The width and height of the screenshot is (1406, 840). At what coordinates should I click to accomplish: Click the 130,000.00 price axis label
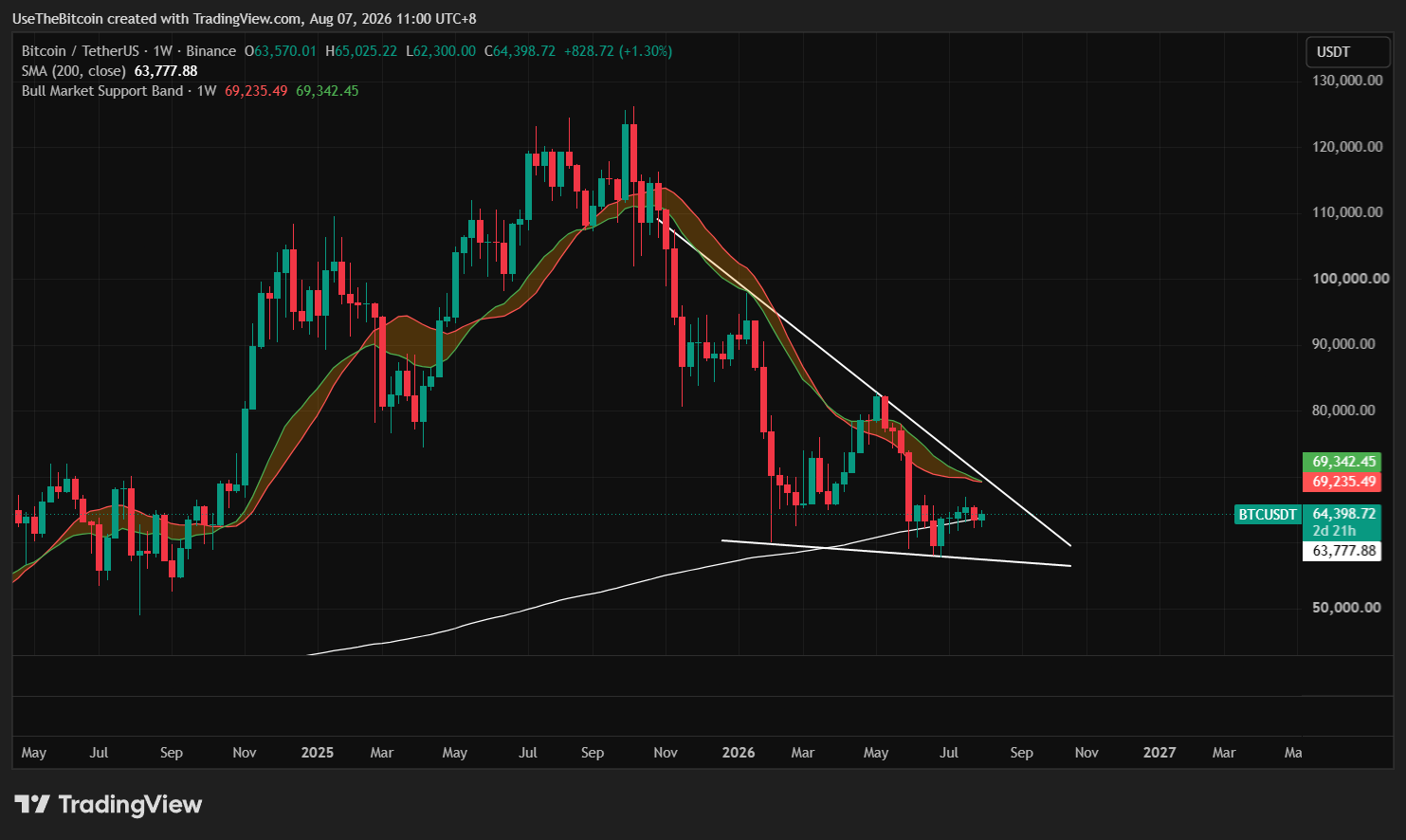click(x=1347, y=81)
